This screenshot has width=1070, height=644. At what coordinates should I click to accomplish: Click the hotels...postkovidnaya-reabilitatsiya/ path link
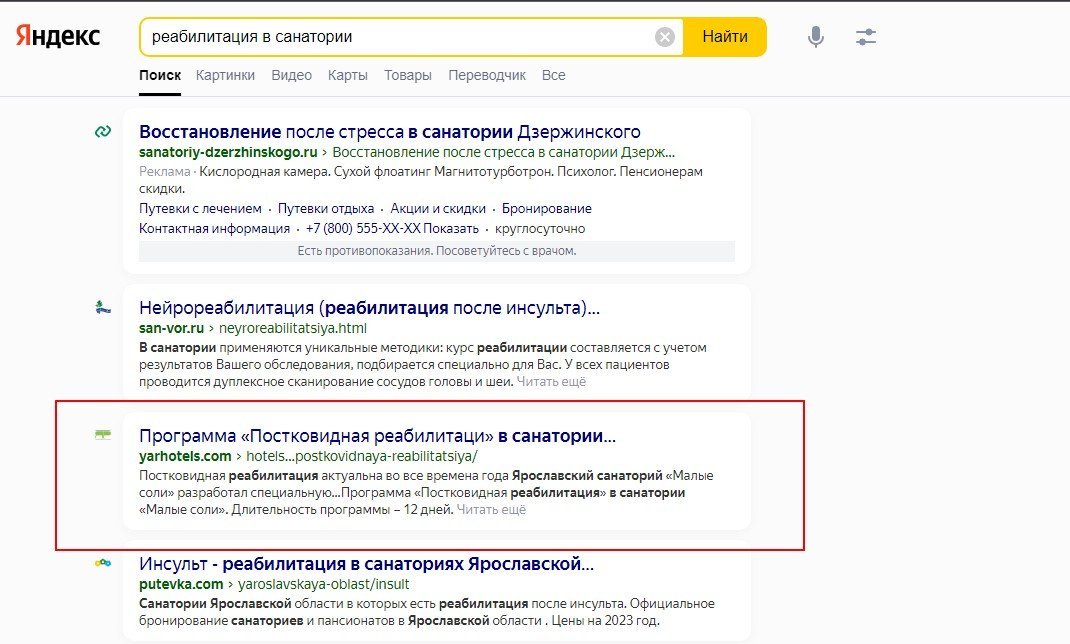pyautogui.click(x=362, y=456)
